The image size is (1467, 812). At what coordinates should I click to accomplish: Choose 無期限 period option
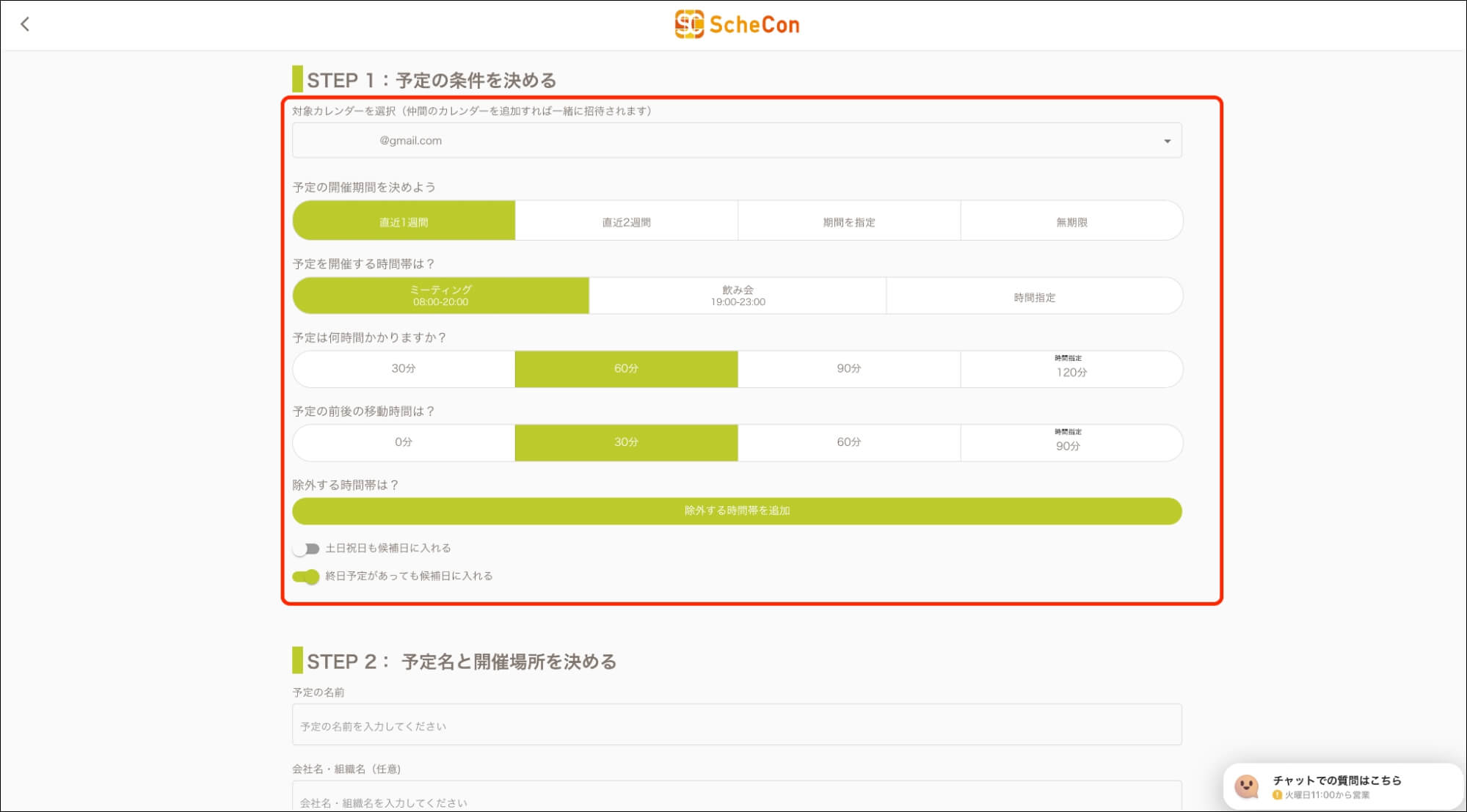pos(1071,222)
